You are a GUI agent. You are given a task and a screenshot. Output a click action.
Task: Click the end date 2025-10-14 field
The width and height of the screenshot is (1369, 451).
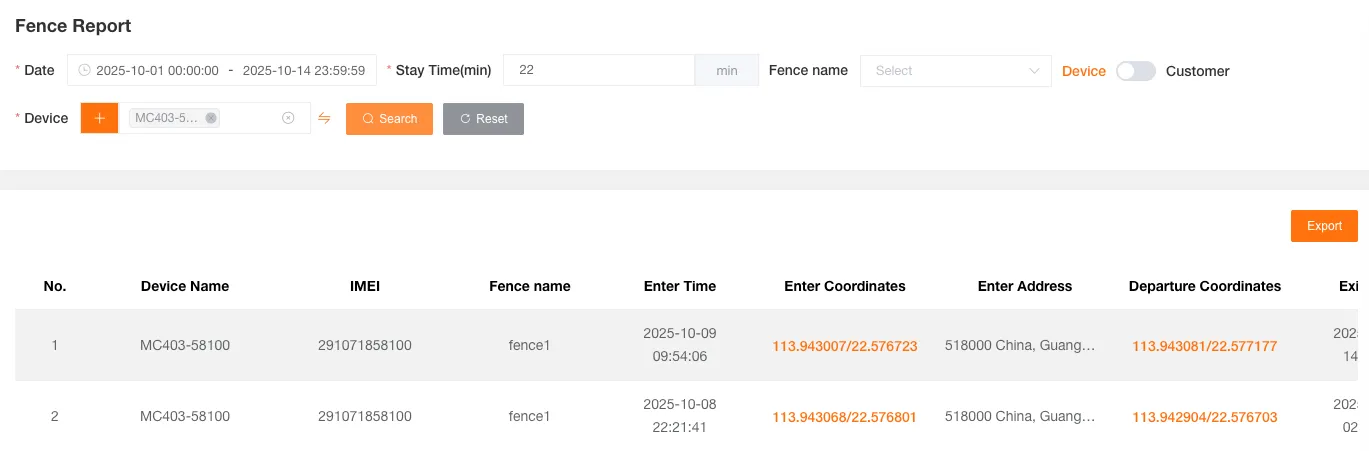304,71
